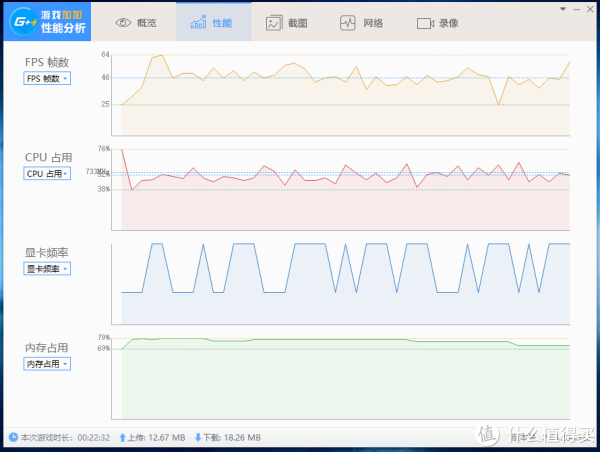Open the title bar triangle menu
This screenshot has height=452, width=600.
562,9
